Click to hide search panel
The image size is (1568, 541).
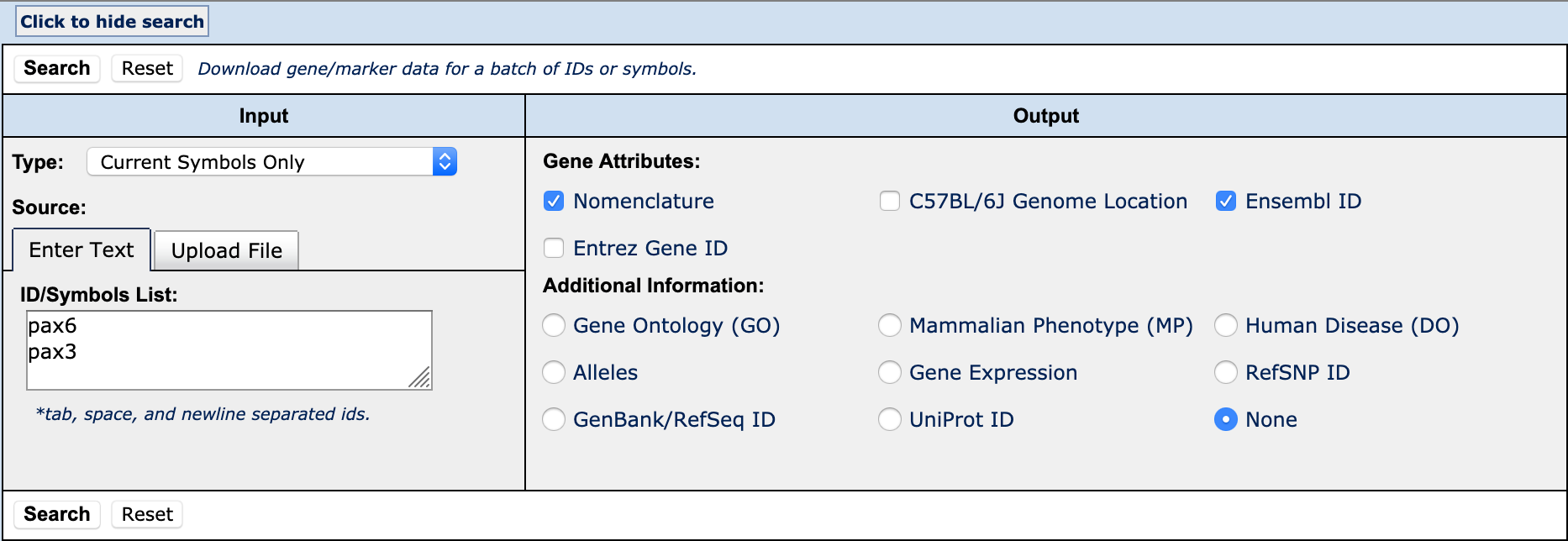(x=112, y=20)
